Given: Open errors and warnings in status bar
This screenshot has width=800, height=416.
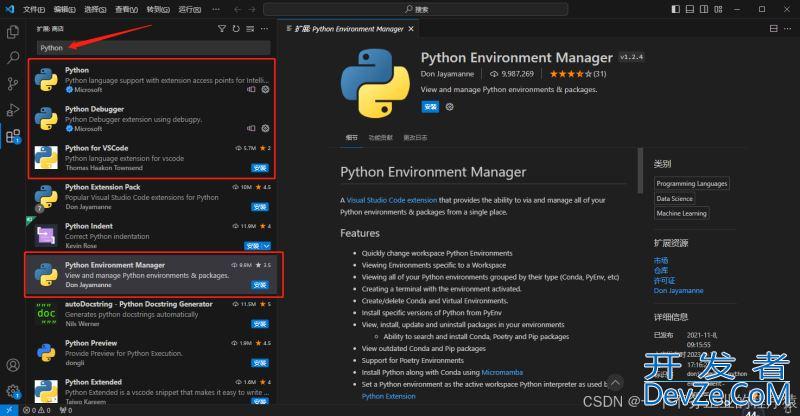Looking at the screenshot, I should tap(37, 410).
